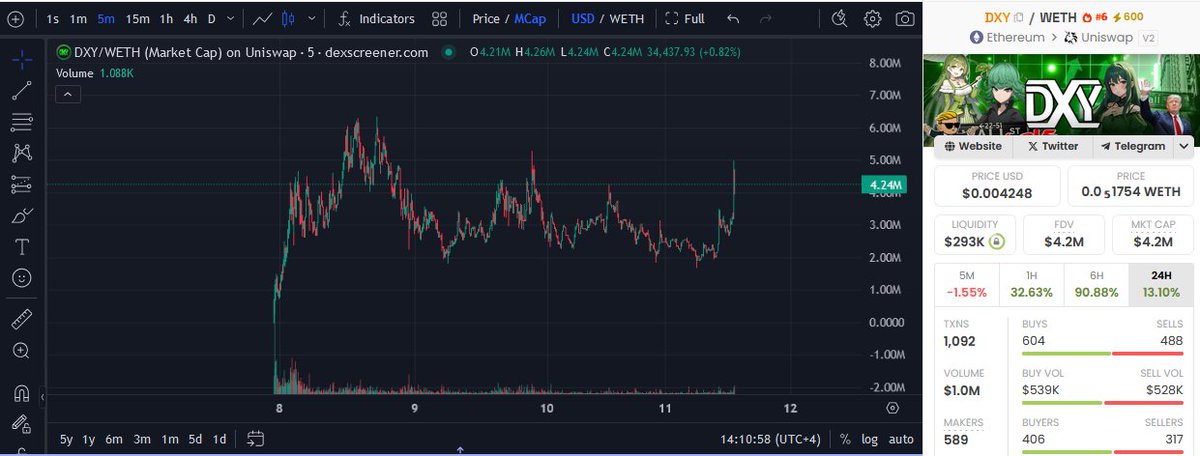This screenshot has width=1200, height=456.
Task: Open the go-to-date calendar icon
Action: tap(255, 438)
